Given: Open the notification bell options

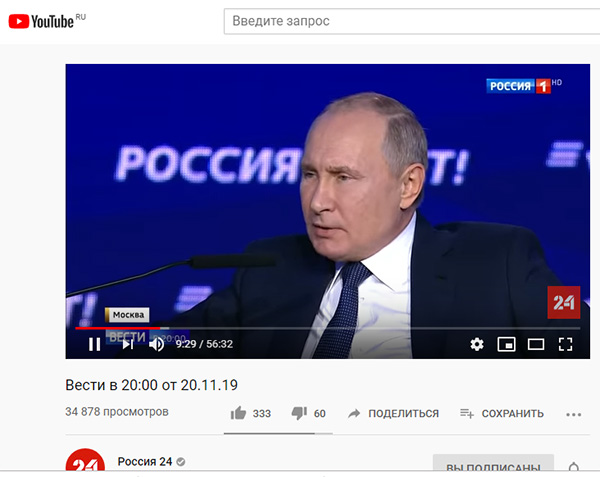Looking at the screenshot, I should (x=574, y=467).
